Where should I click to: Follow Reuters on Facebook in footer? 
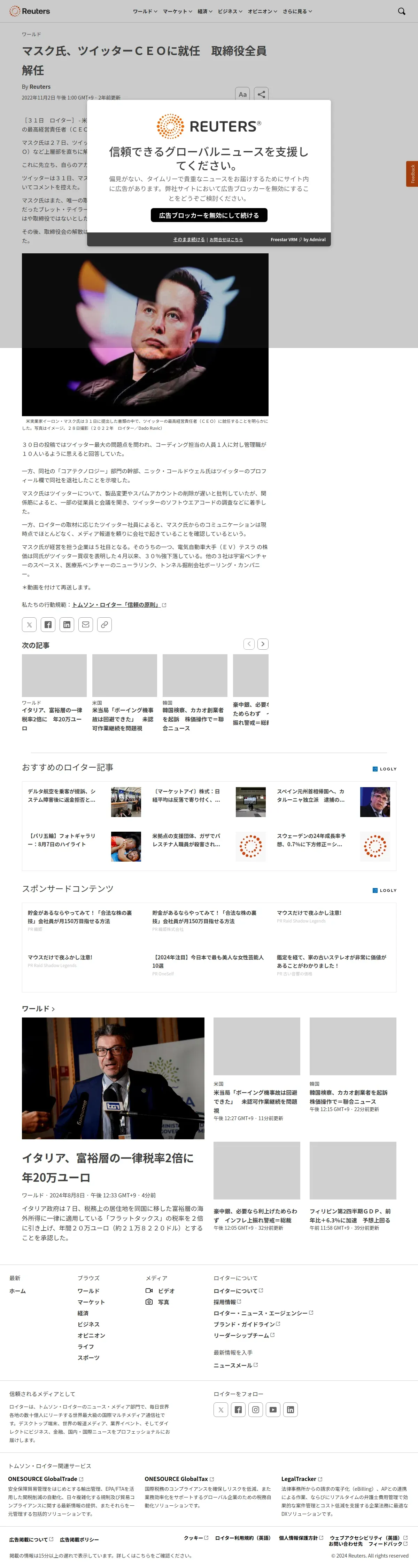coord(238,1410)
